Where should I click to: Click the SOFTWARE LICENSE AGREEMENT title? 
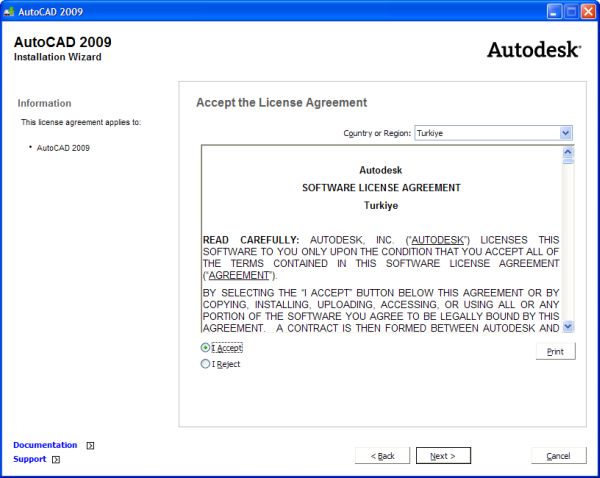[381, 188]
